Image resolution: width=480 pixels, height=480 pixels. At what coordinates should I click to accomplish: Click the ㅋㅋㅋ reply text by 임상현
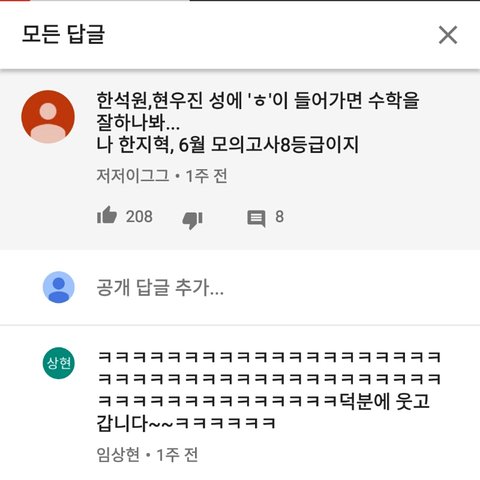(x=269, y=390)
